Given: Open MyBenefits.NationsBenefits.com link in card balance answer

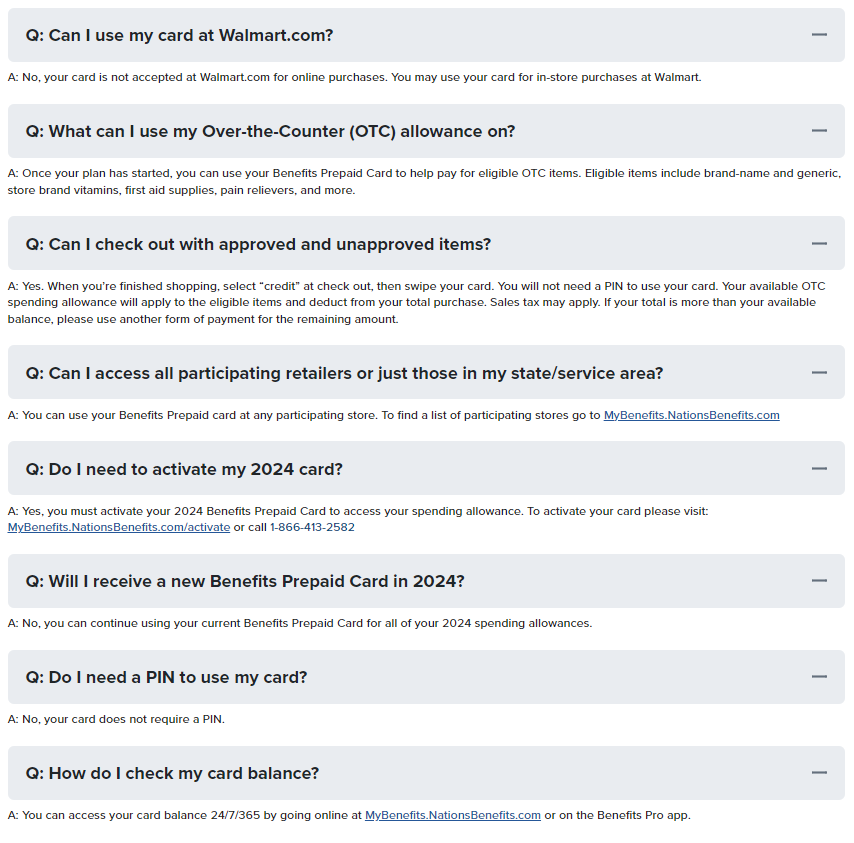Looking at the screenshot, I should (453, 815).
